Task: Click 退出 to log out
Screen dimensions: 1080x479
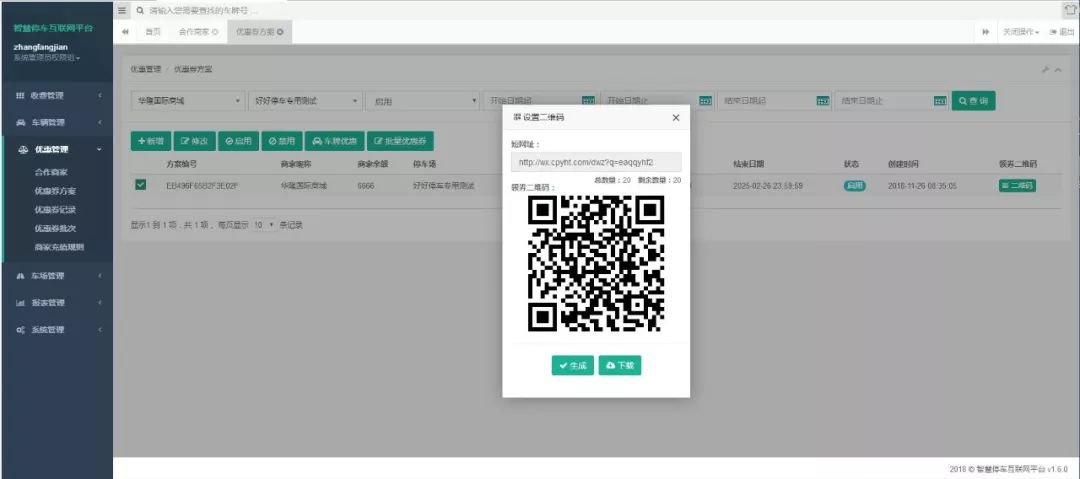Action: point(1061,32)
